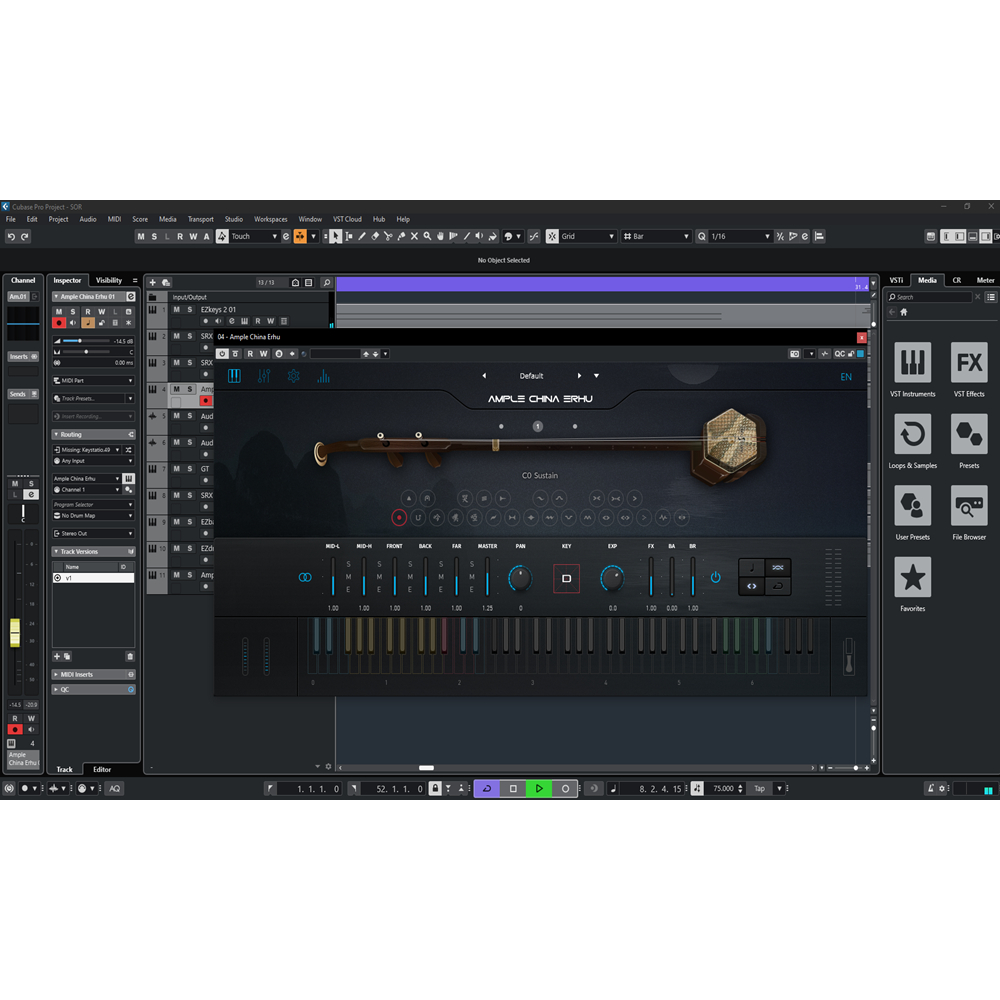Open the Default preset dropdown arrow in plugin

click(596, 376)
